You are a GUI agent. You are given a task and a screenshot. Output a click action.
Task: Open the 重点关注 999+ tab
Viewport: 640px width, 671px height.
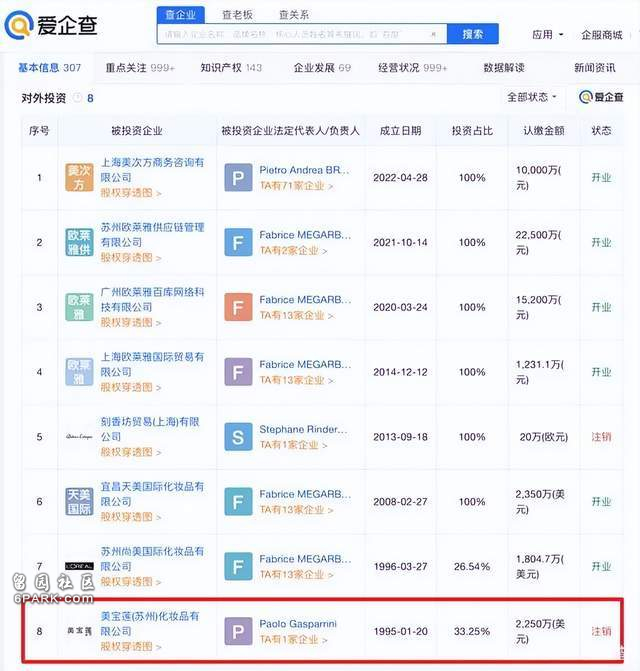tap(140, 68)
